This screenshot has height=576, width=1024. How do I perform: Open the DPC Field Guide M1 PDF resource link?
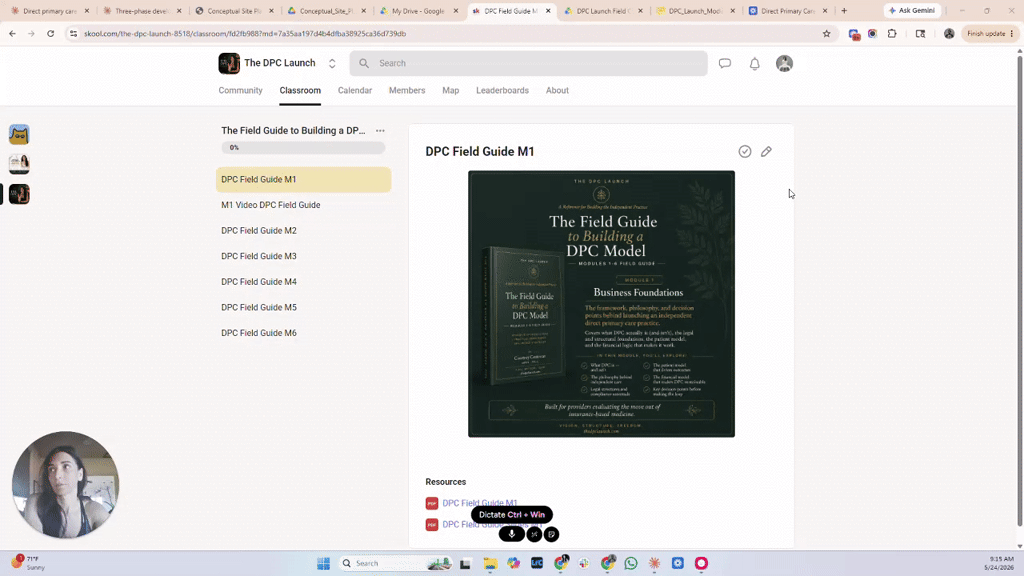click(x=479, y=503)
